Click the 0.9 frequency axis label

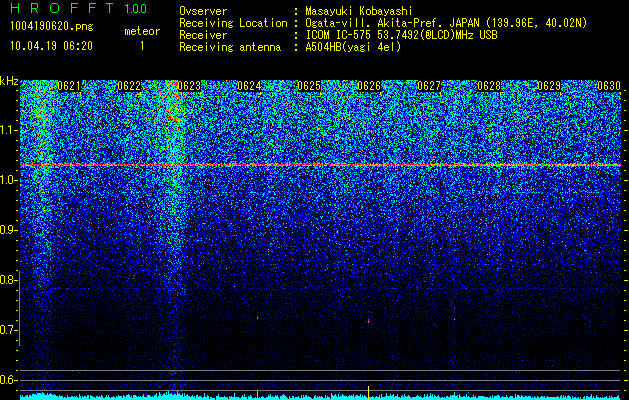pos(8,230)
